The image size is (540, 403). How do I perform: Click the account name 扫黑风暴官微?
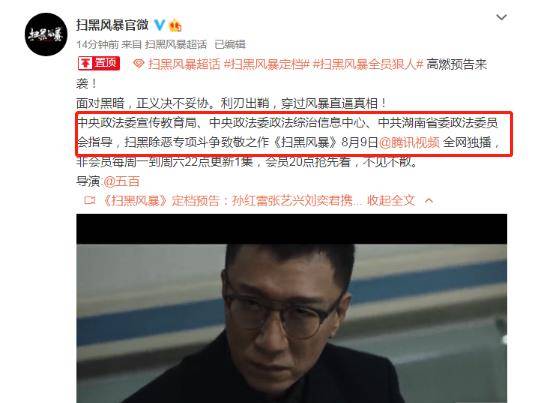tap(112, 25)
